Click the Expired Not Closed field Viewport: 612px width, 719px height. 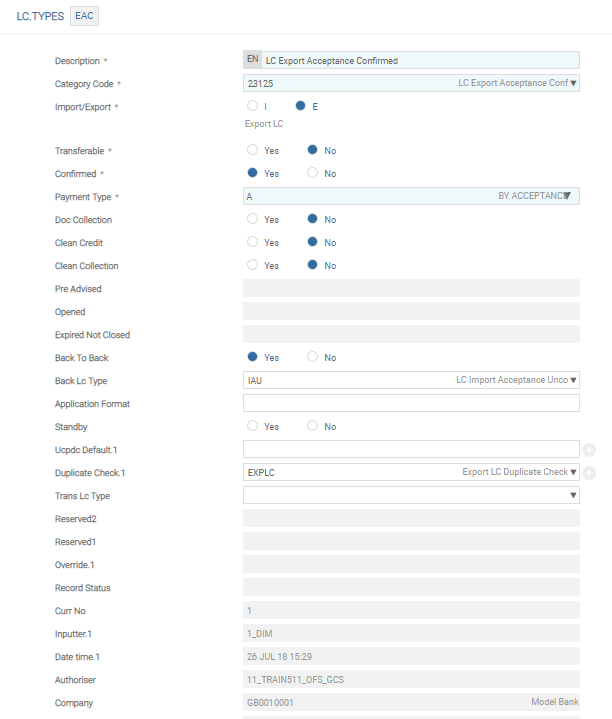point(411,334)
